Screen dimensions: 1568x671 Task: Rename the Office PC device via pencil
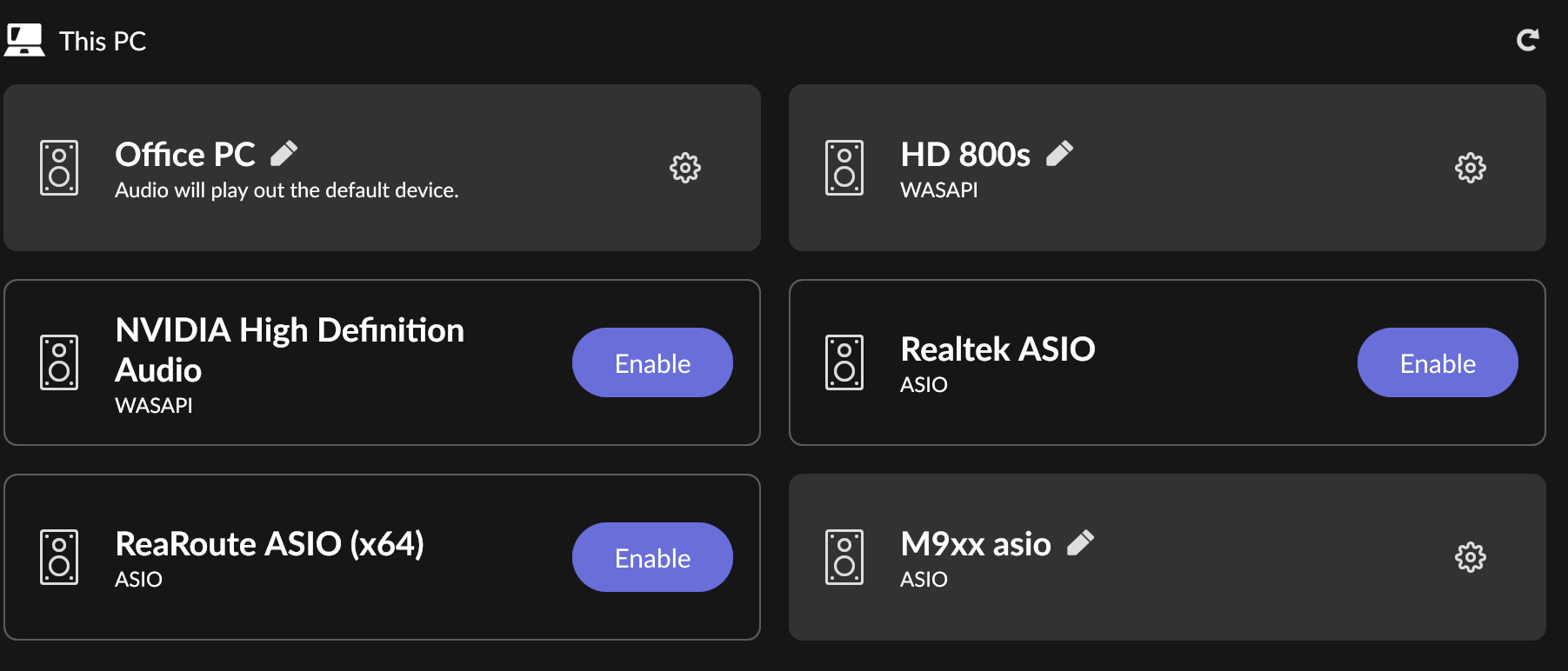[x=284, y=154]
